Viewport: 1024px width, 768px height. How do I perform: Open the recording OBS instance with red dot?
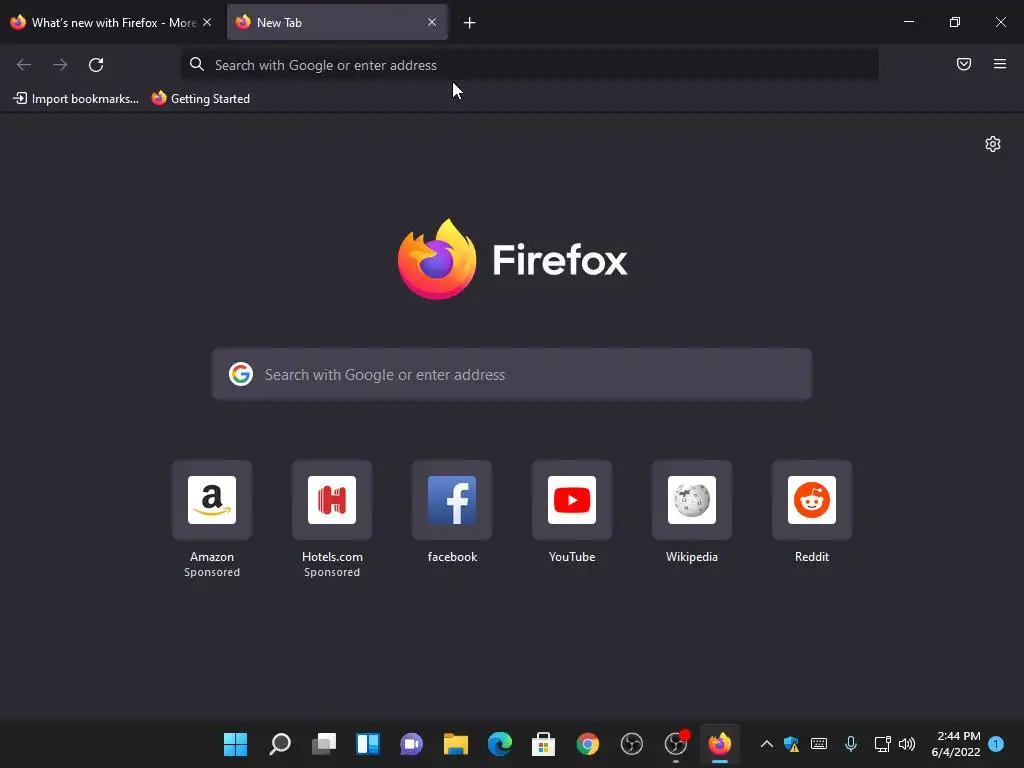pyautogui.click(x=676, y=744)
